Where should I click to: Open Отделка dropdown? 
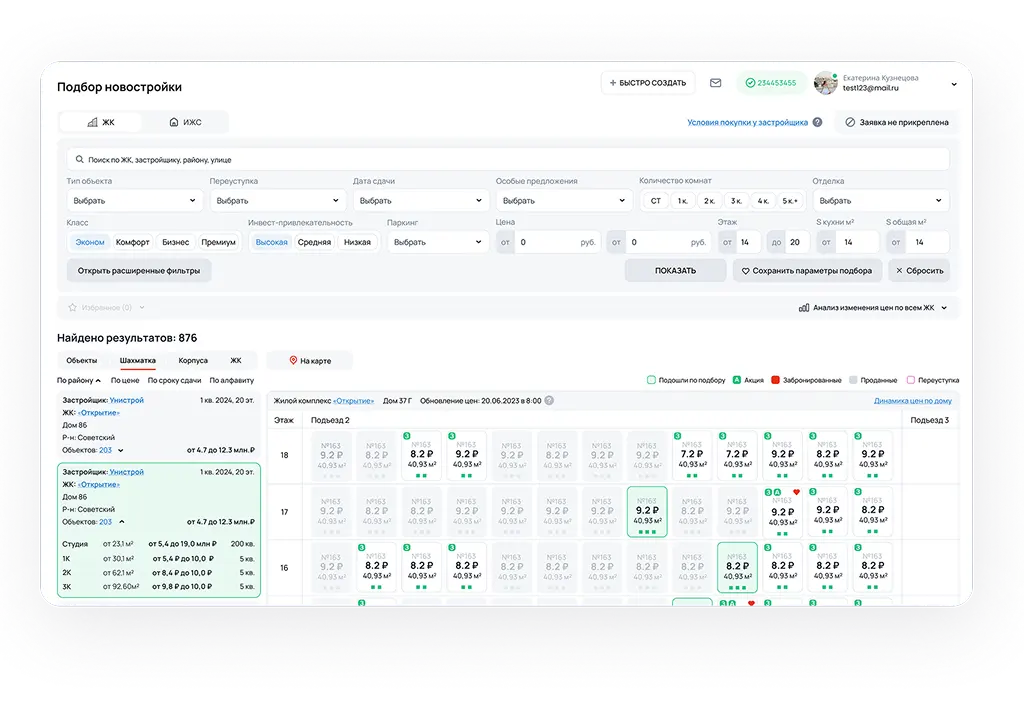[880, 200]
